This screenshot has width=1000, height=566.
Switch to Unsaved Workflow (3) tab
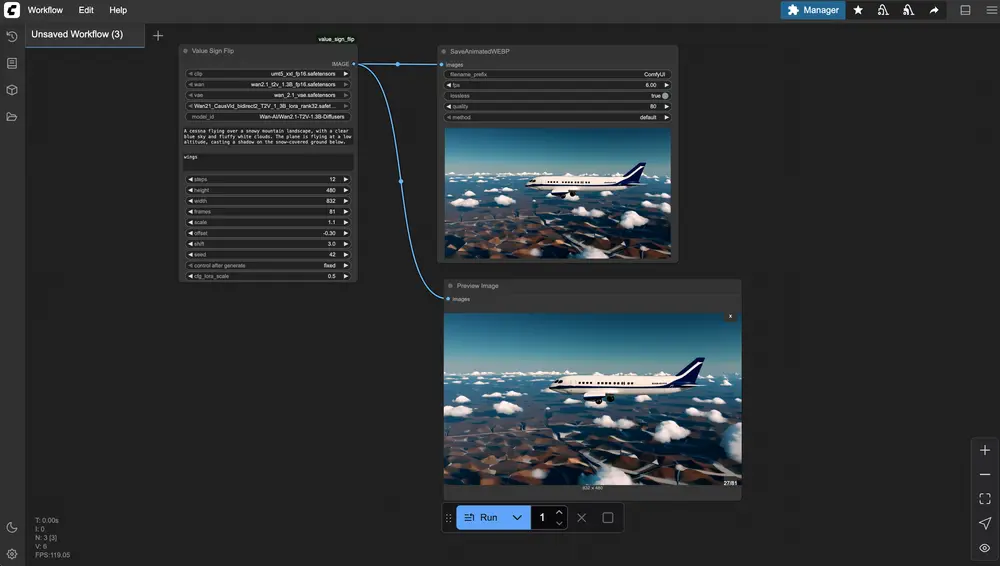tap(77, 35)
